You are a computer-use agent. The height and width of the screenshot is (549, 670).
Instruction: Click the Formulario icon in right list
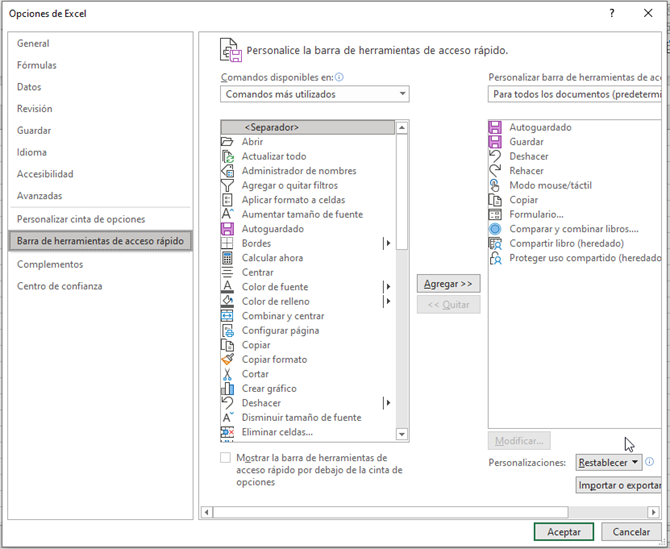[x=495, y=214]
